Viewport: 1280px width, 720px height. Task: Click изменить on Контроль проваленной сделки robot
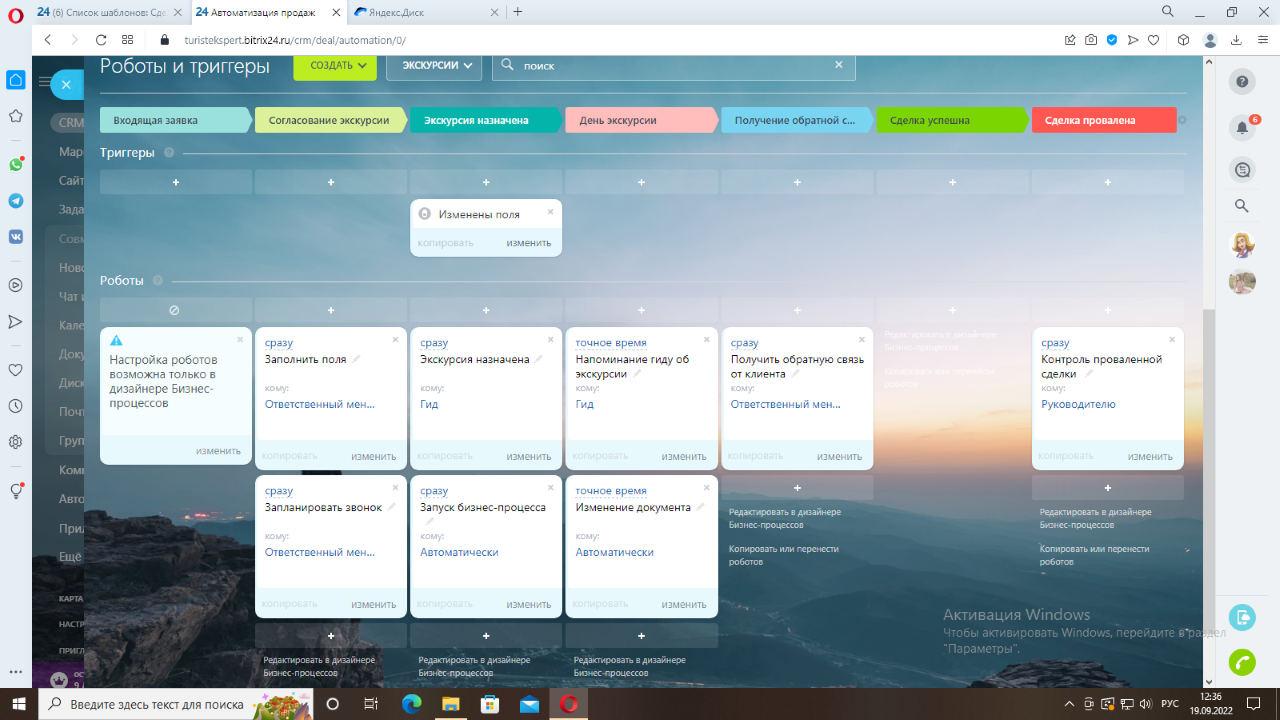[1150, 456]
